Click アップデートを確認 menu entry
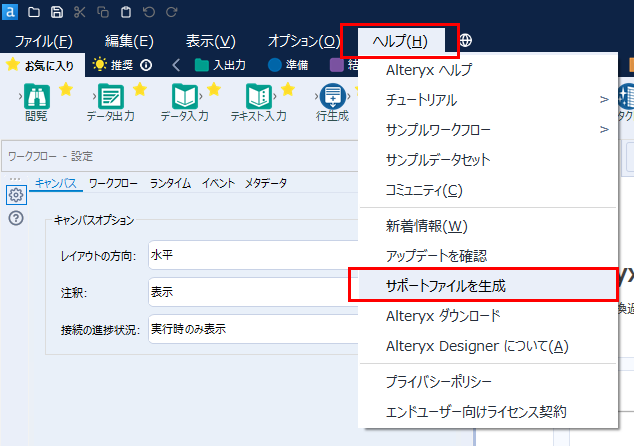Viewport: 634px width, 446px height. pyautogui.click(x=436, y=256)
